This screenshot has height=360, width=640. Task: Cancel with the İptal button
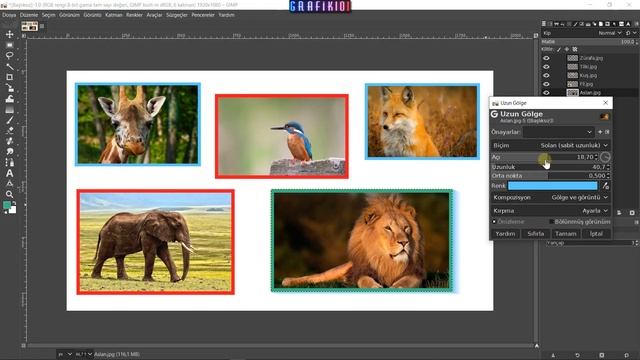[x=596, y=234]
